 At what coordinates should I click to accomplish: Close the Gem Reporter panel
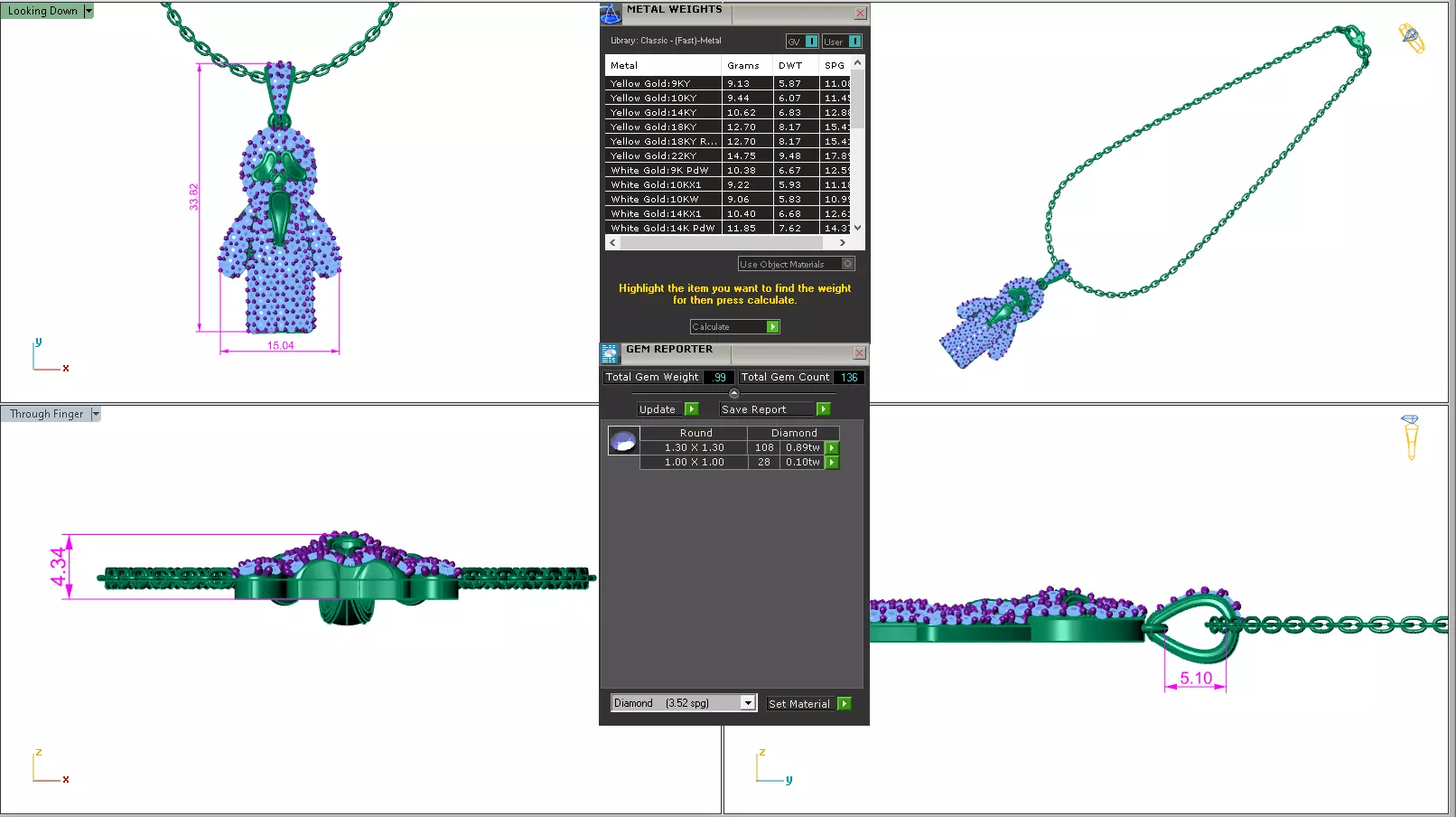click(859, 353)
